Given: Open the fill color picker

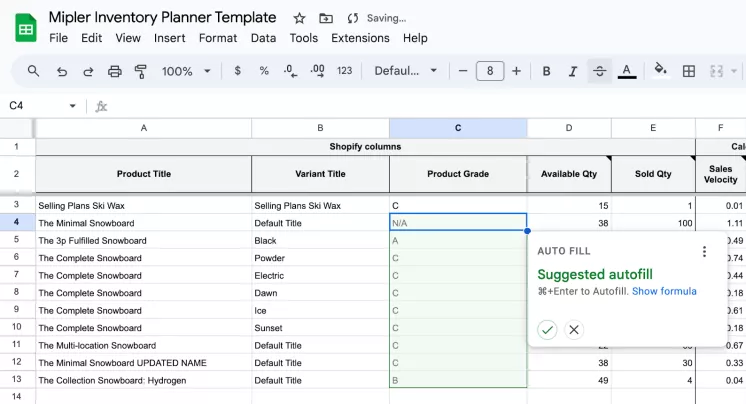Looking at the screenshot, I should point(660,71).
